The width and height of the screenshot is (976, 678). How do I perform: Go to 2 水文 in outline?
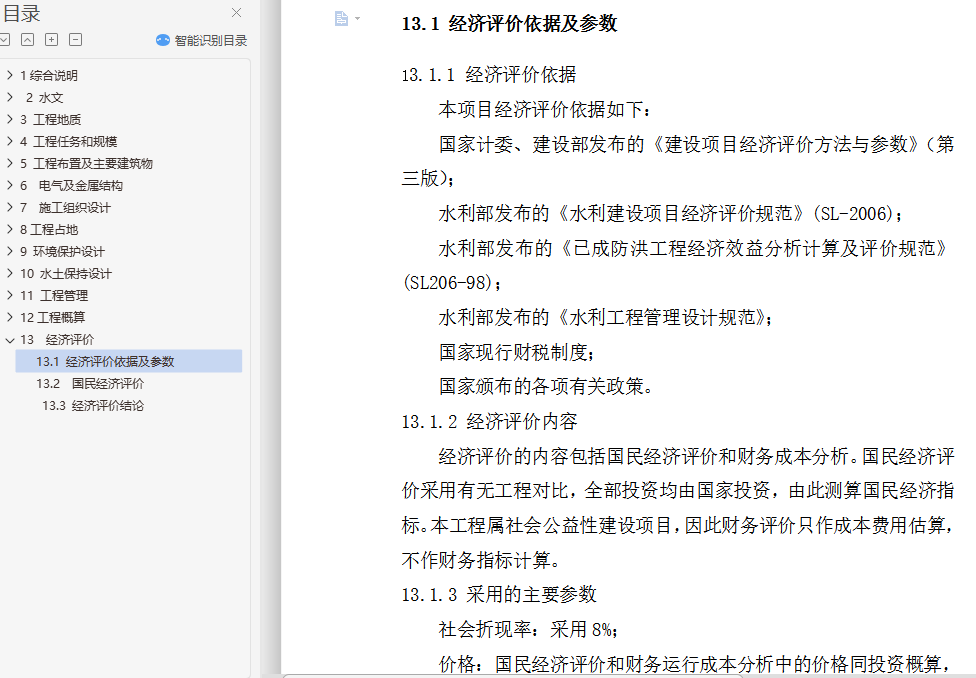point(44,97)
